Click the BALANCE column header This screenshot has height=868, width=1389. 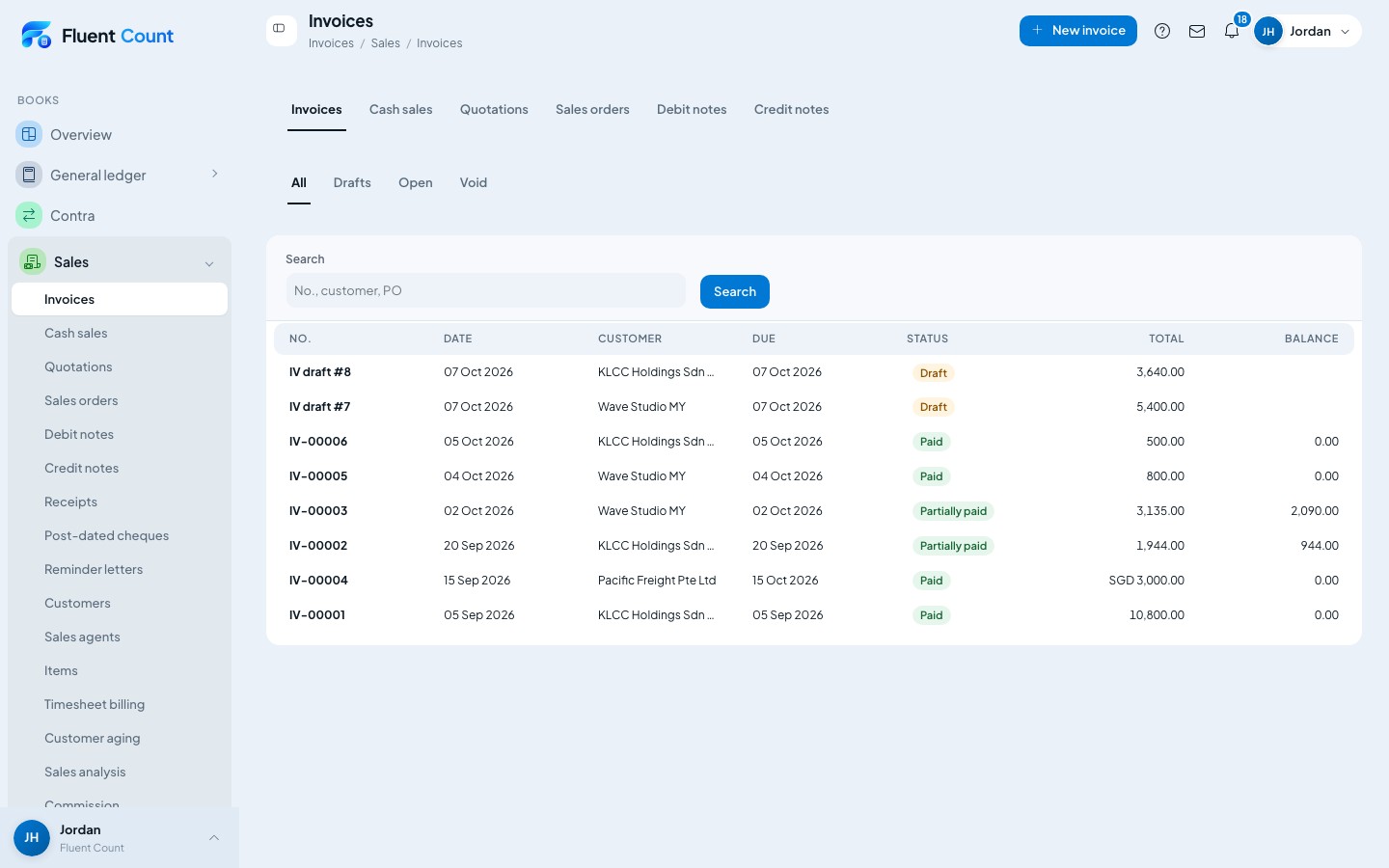1311,339
